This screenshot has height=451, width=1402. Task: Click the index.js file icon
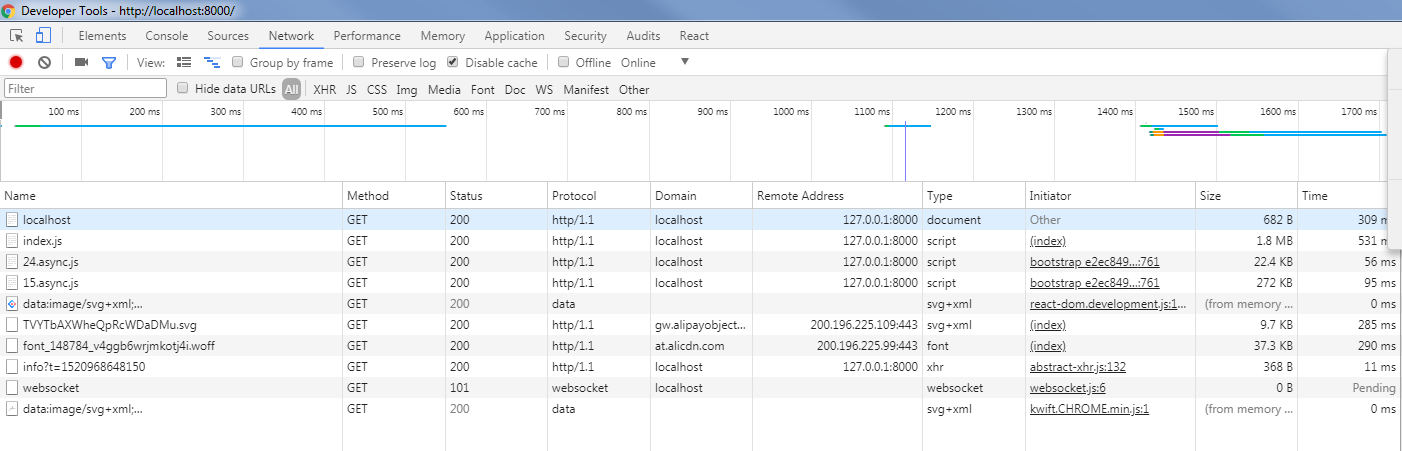(x=12, y=240)
